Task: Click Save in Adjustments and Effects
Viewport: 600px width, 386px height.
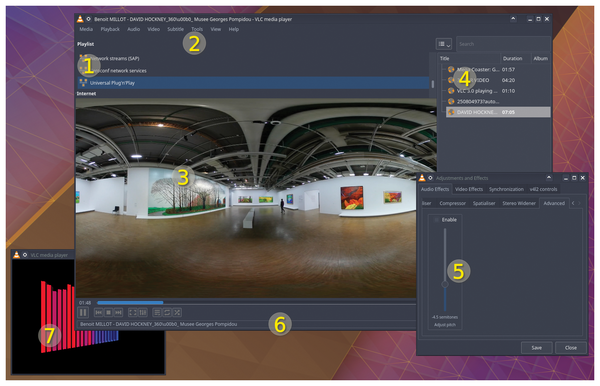Action: [536, 348]
